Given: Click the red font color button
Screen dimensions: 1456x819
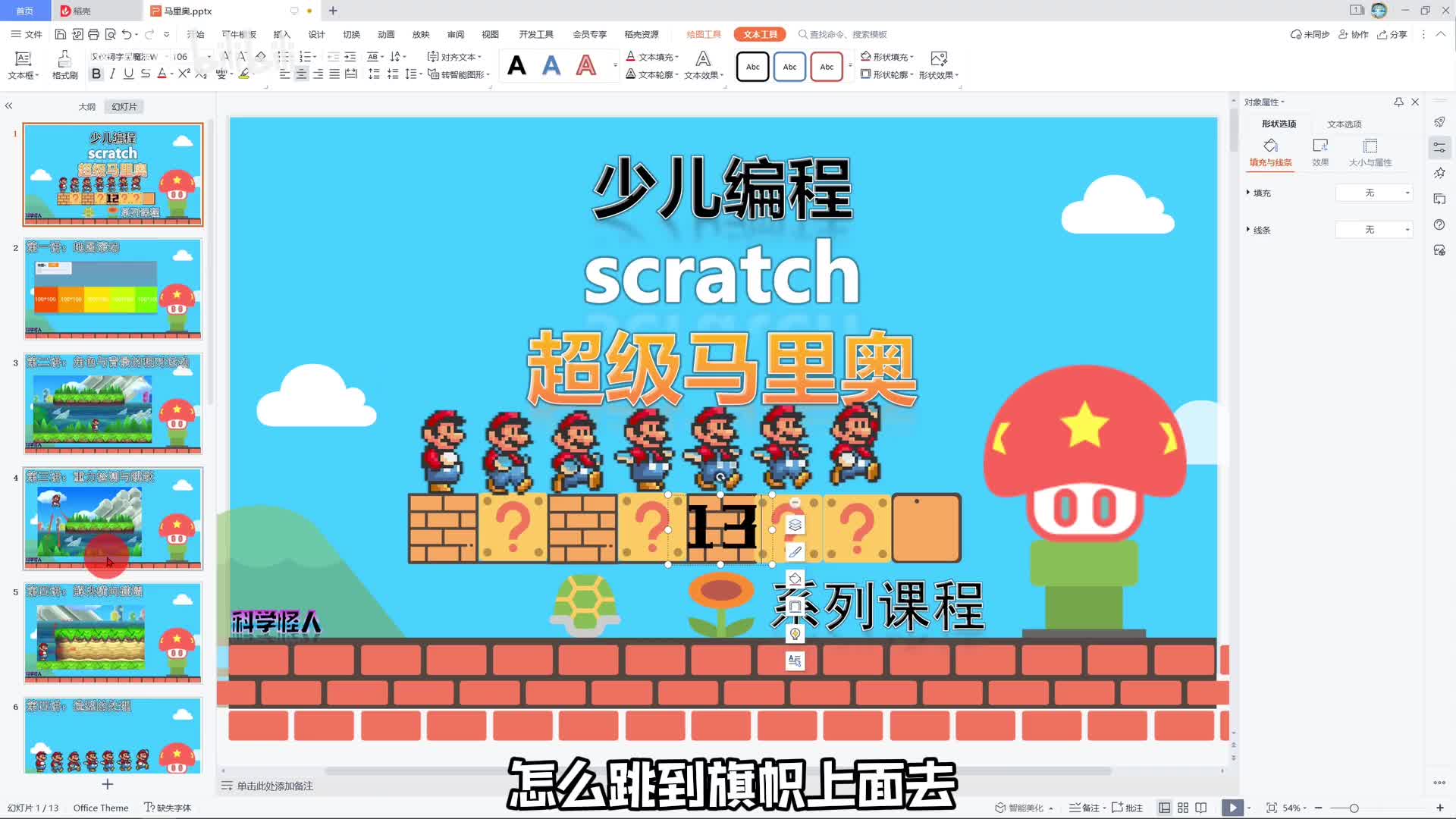Looking at the screenshot, I should [x=162, y=74].
